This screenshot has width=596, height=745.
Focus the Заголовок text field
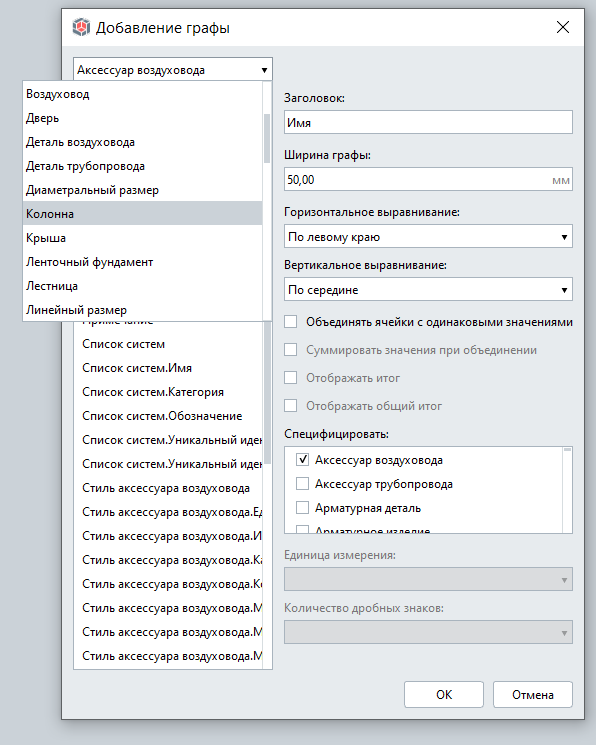(428, 122)
